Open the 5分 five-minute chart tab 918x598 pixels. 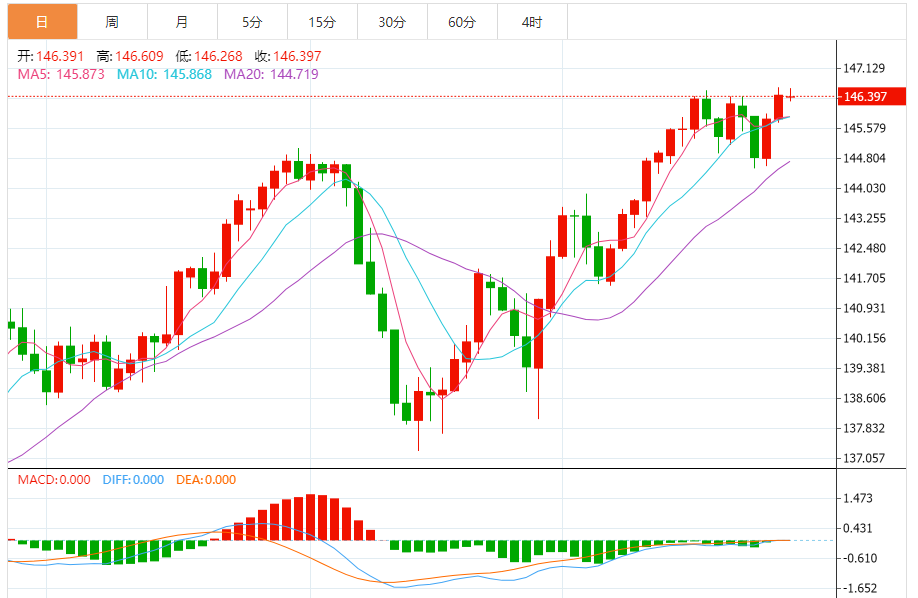[x=252, y=22]
